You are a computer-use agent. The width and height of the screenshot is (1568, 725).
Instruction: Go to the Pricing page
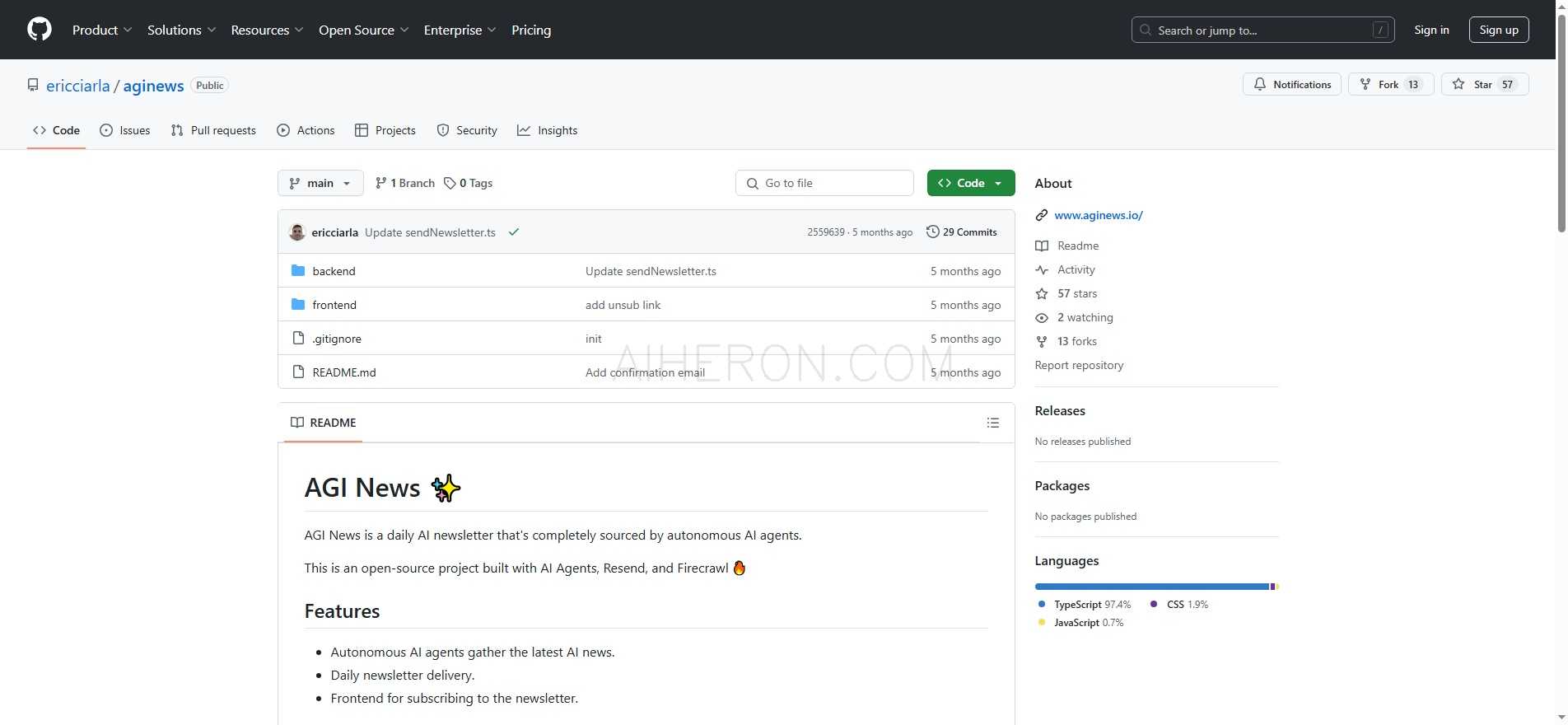coord(531,30)
